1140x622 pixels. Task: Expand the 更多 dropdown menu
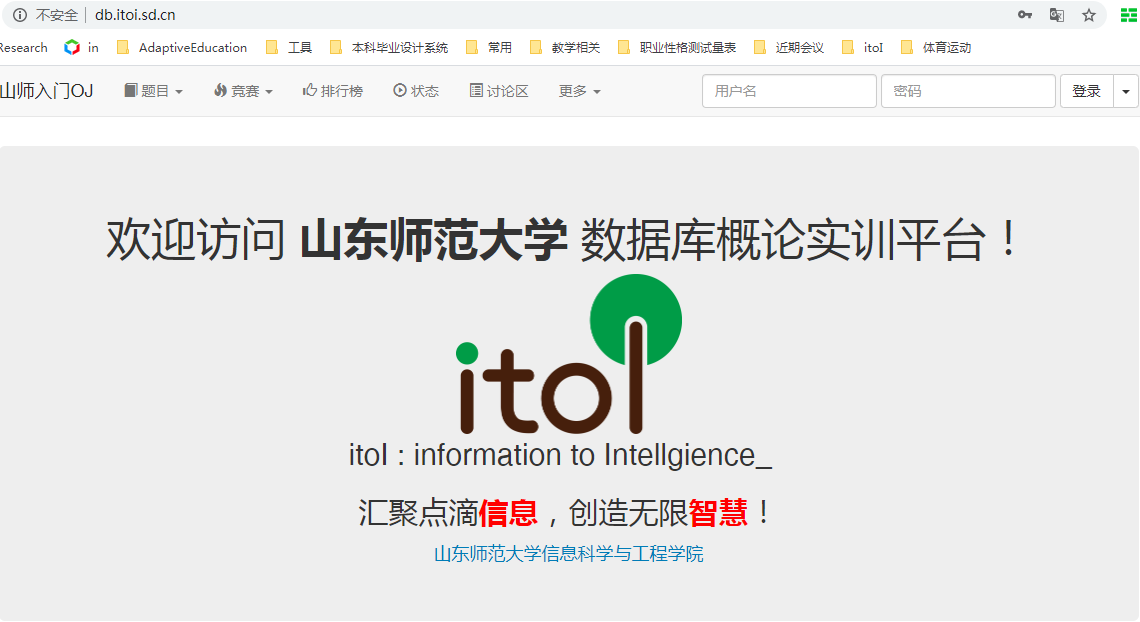click(580, 91)
